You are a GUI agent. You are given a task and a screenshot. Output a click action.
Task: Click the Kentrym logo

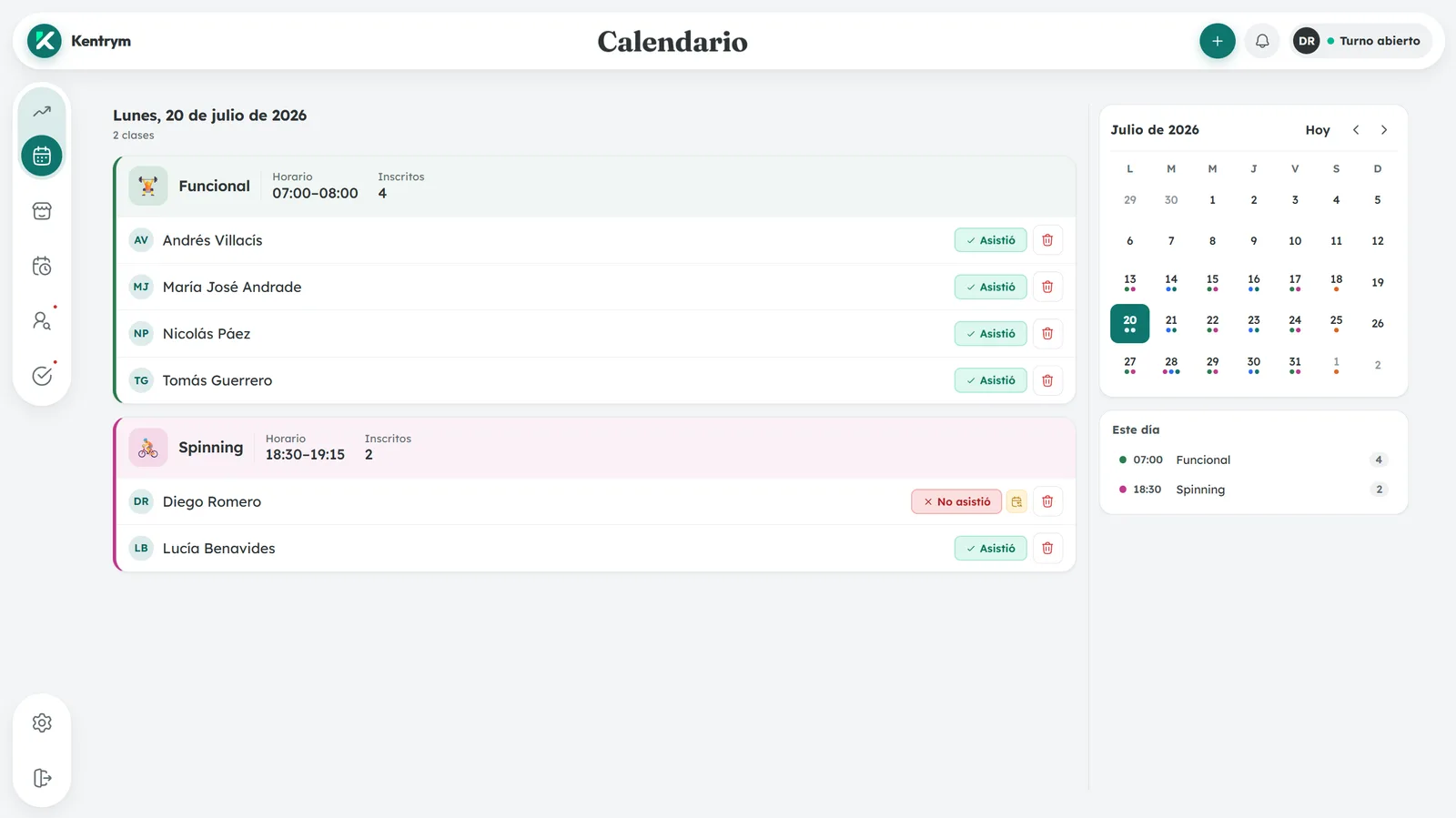point(45,41)
